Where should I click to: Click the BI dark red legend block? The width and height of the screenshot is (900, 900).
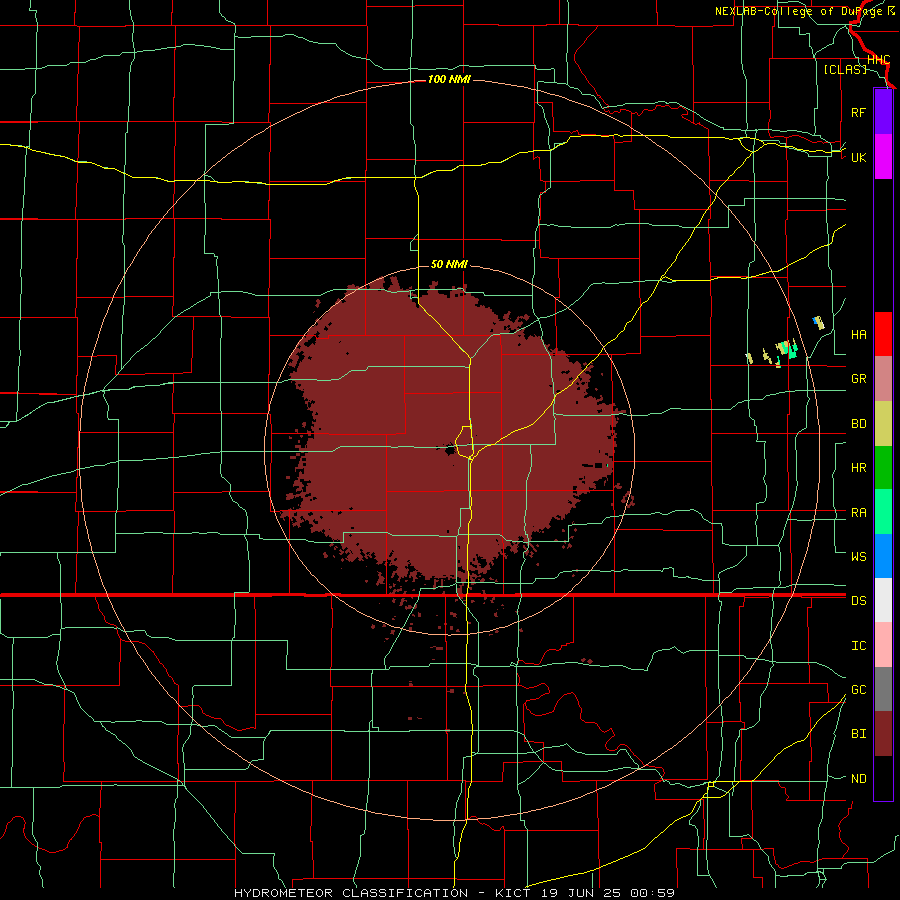(883, 734)
